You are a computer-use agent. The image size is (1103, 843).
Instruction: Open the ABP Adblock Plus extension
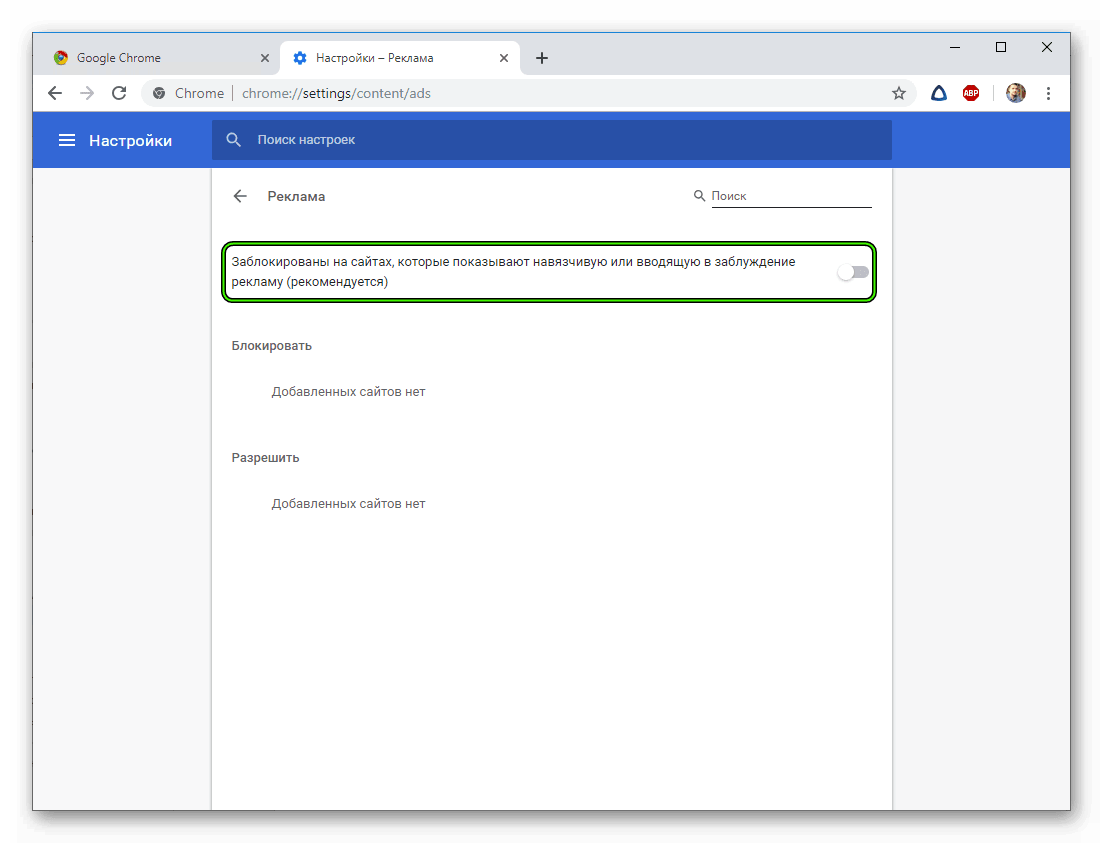tap(971, 93)
